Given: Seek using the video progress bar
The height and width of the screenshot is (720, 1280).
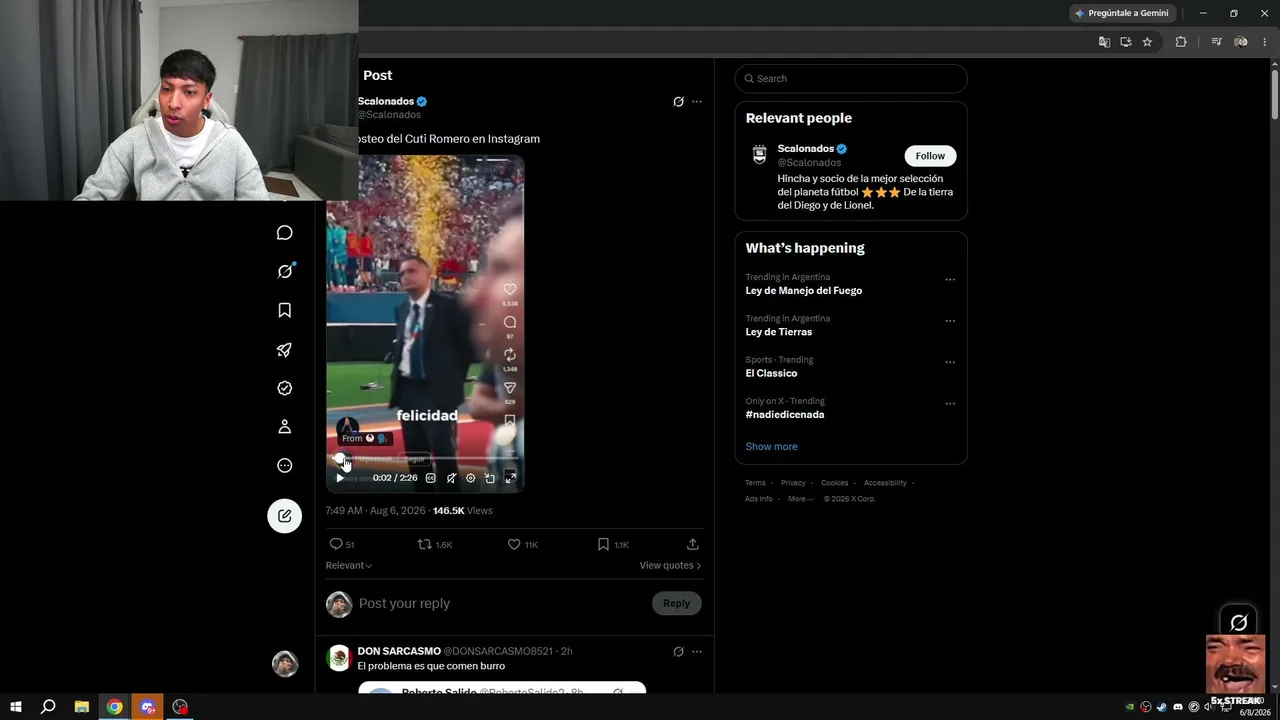Looking at the screenshot, I should (x=424, y=460).
